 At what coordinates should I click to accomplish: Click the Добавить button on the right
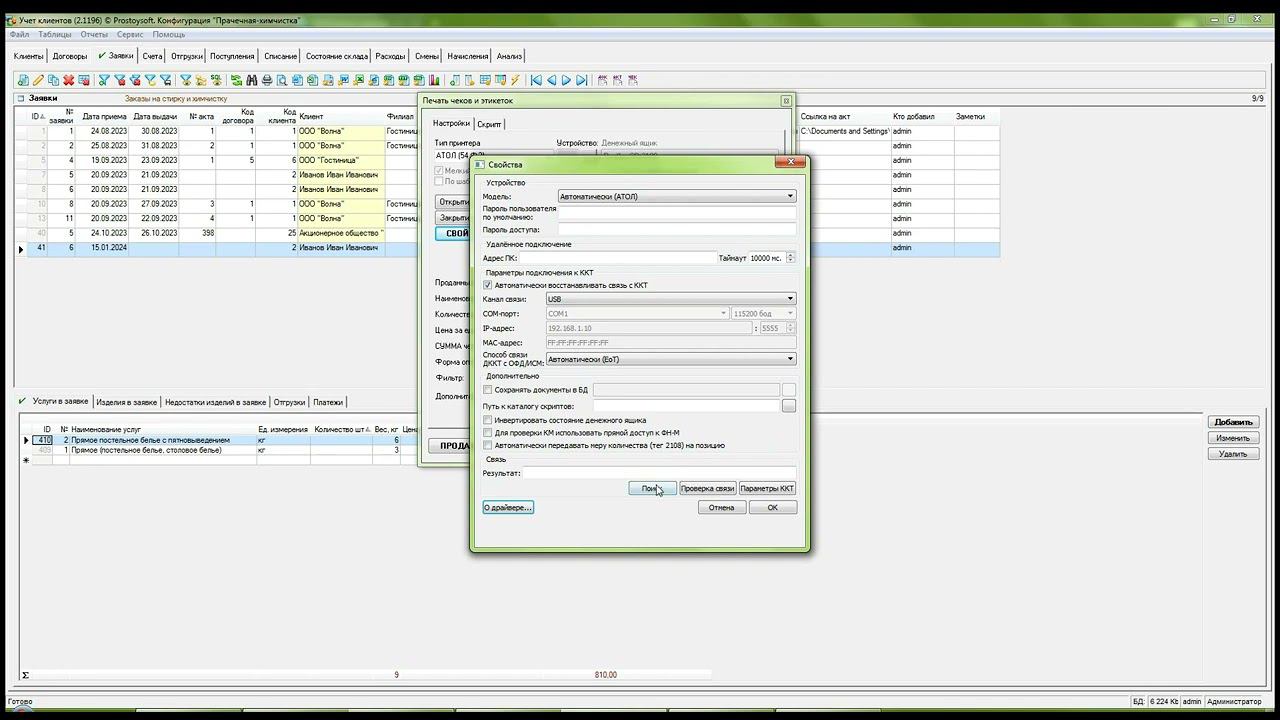point(1233,422)
